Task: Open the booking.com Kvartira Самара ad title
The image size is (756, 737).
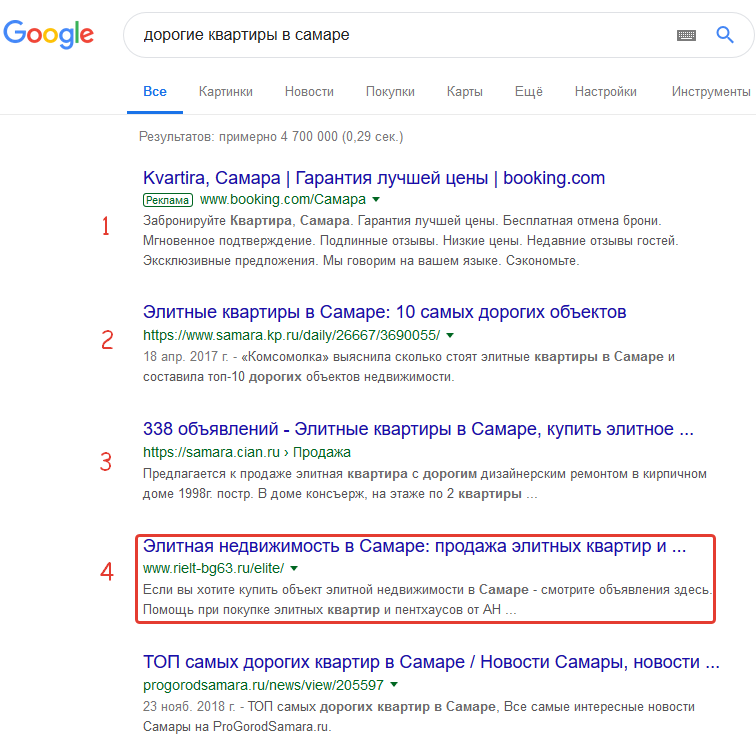Action: pos(374,178)
